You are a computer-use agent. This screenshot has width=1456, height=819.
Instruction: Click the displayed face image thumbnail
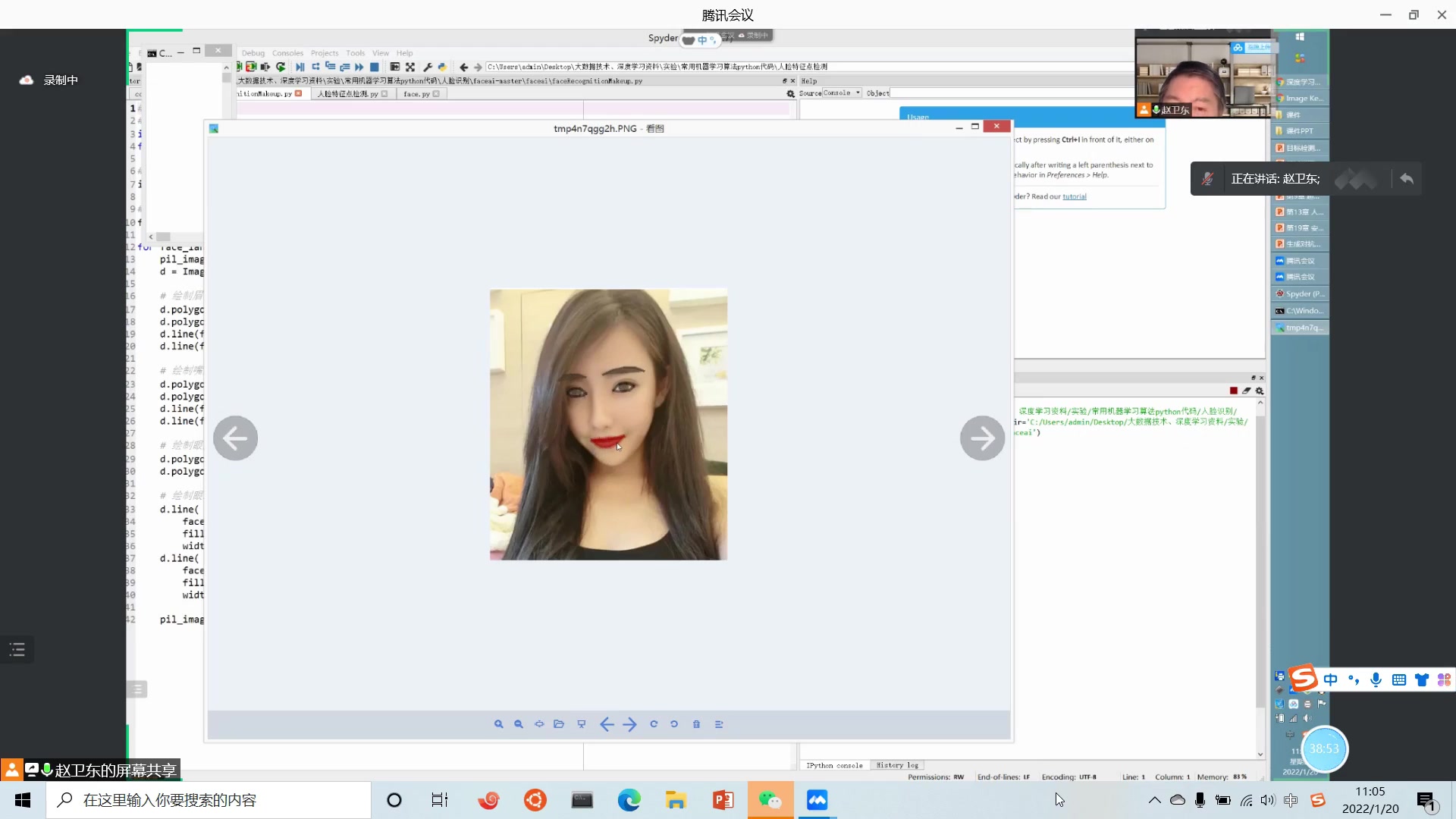[x=608, y=424]
